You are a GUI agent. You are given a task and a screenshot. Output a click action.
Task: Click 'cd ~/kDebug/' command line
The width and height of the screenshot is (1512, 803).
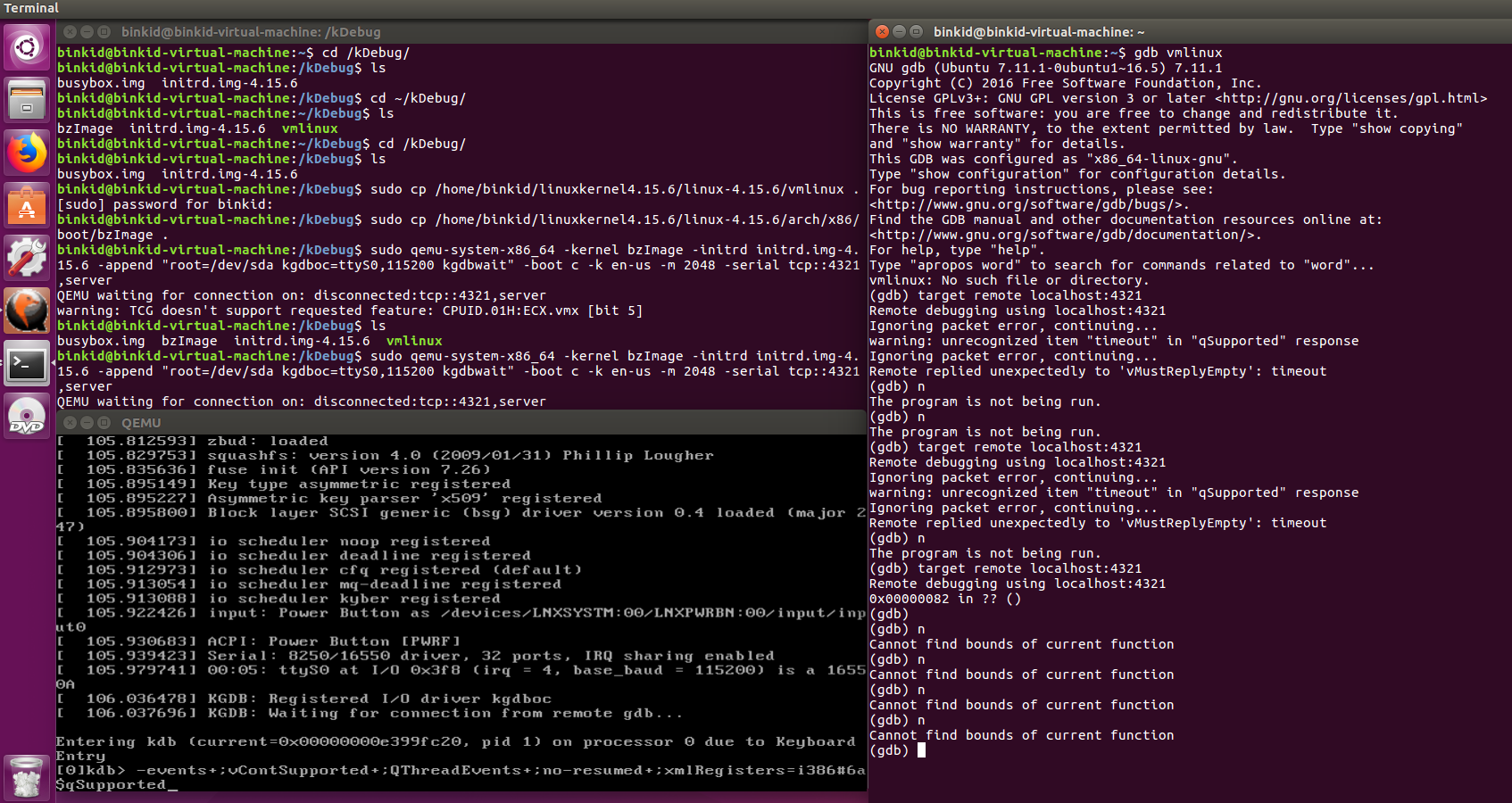point(419,98)
